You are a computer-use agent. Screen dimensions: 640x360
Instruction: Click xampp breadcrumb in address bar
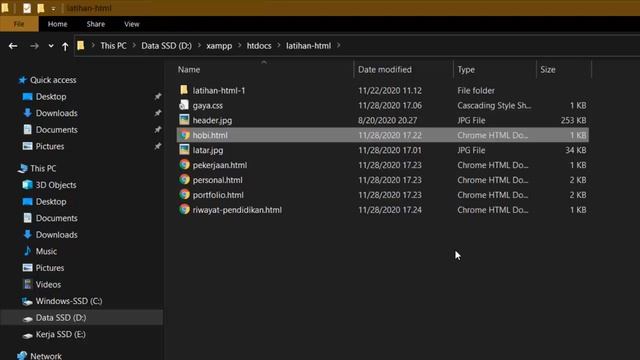coord(219,46)
